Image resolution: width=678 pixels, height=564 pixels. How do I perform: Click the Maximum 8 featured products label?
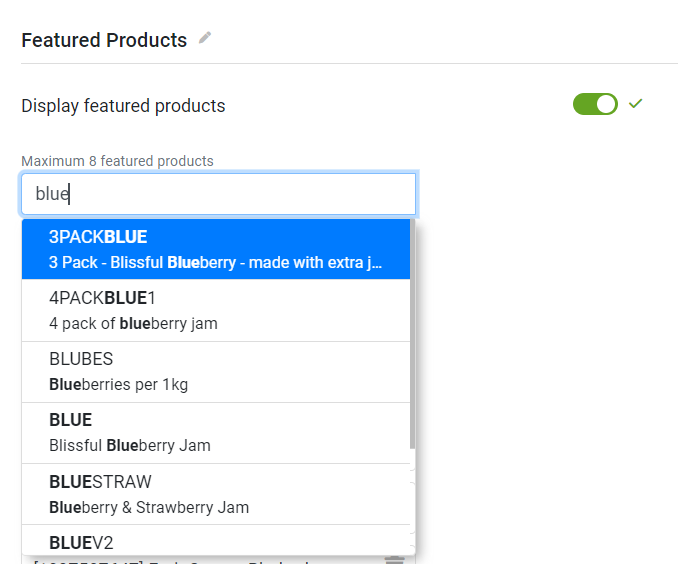(x=118, y=161)
